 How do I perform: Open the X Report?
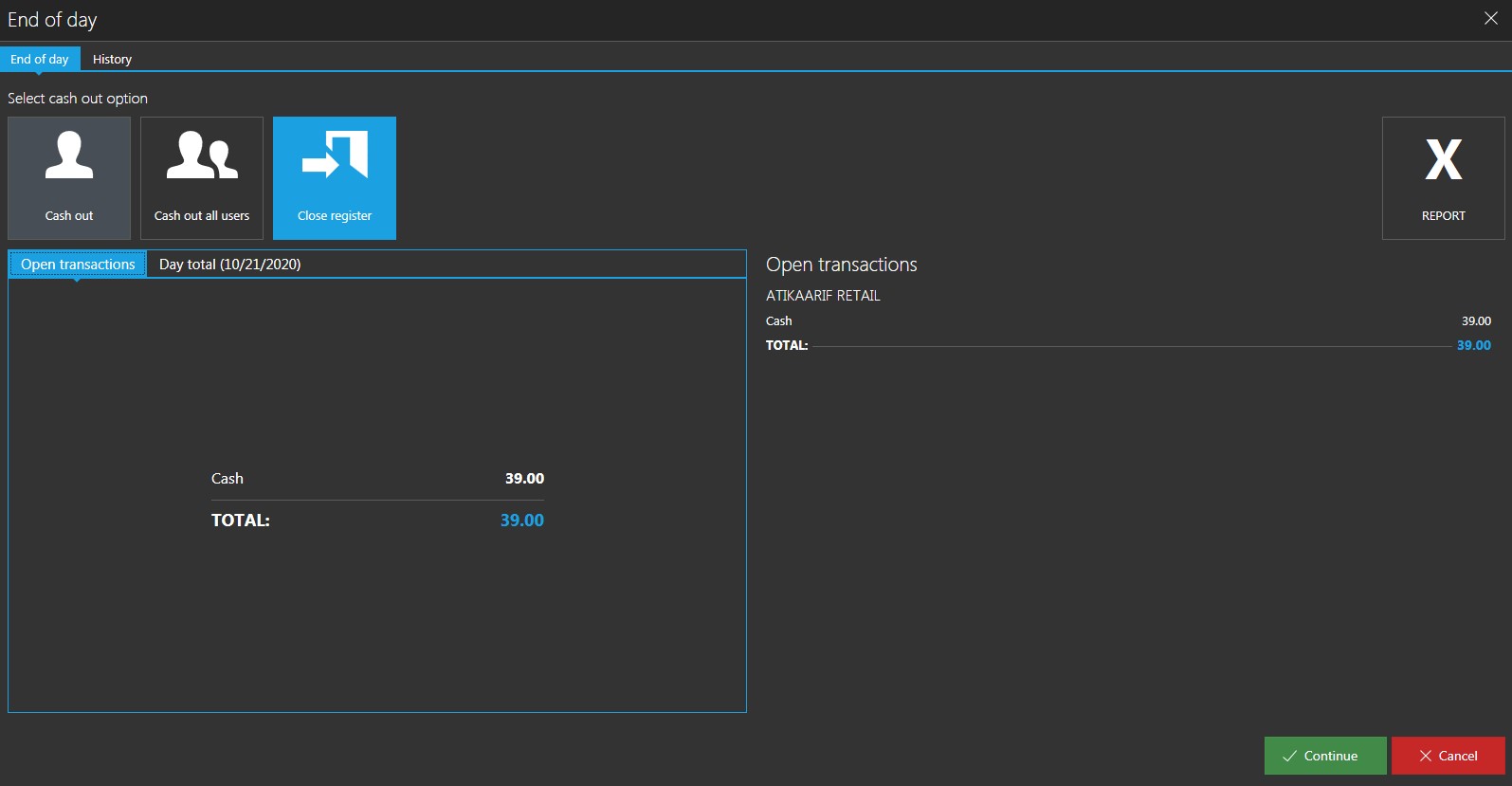[1443, 178]
